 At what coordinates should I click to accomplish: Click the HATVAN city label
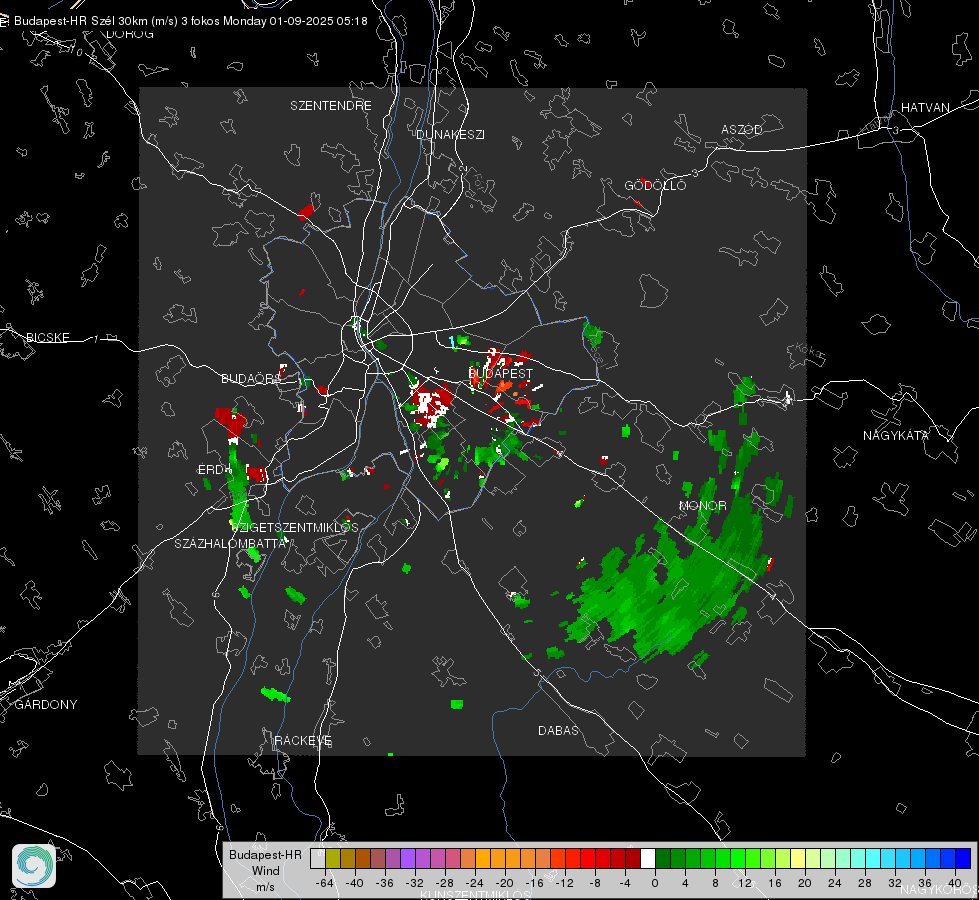(x=925, y=108)
